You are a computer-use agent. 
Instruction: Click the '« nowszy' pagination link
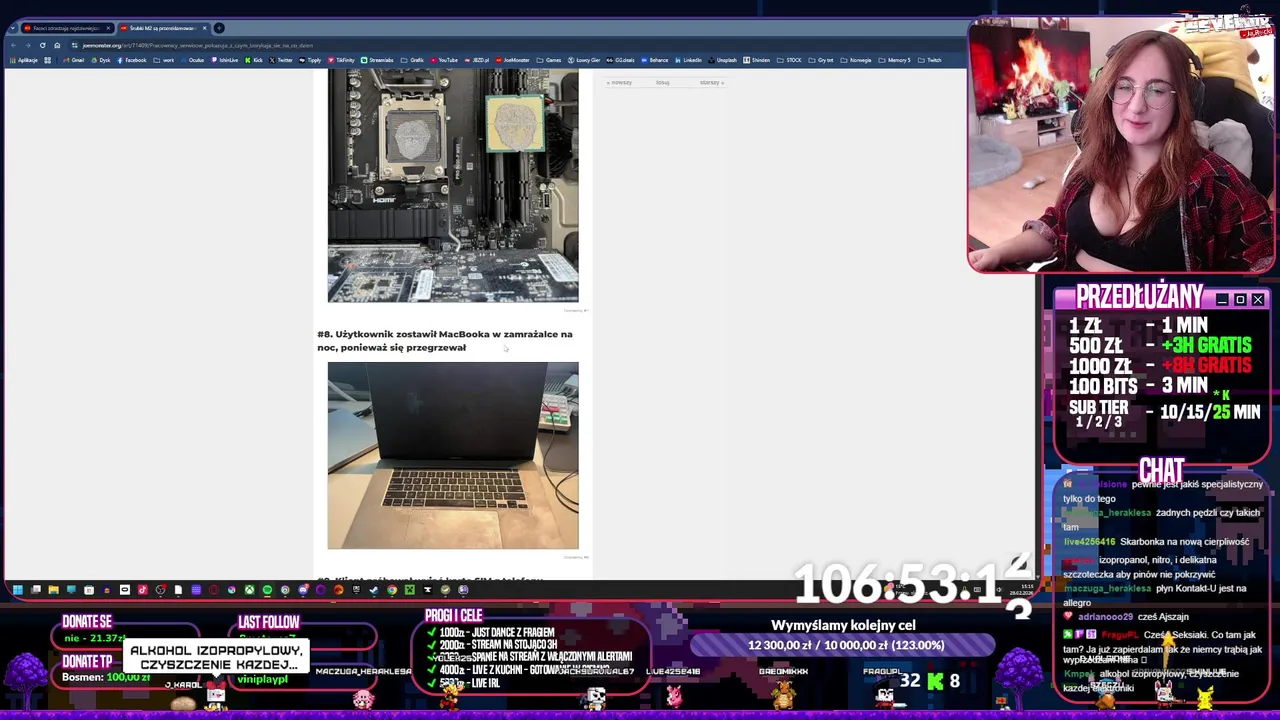click(620, 82)
